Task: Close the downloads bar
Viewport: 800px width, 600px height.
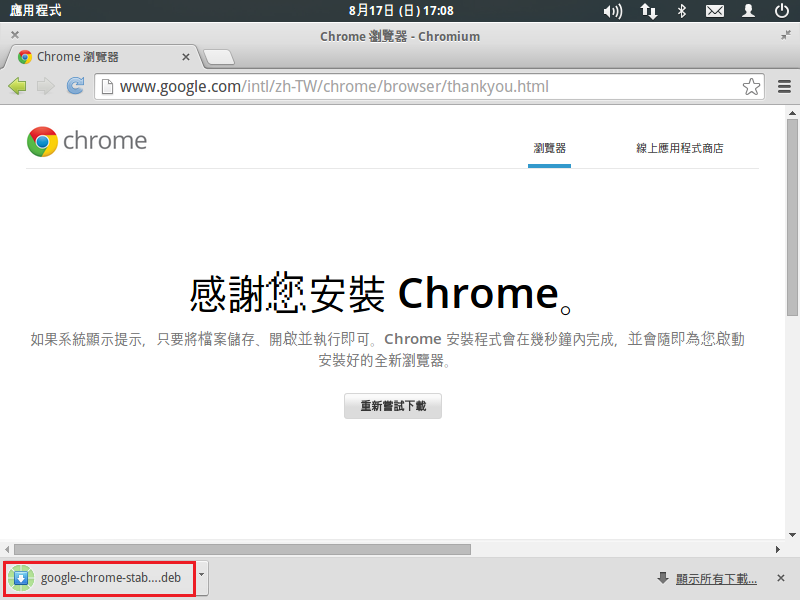Action: point(781,578)
